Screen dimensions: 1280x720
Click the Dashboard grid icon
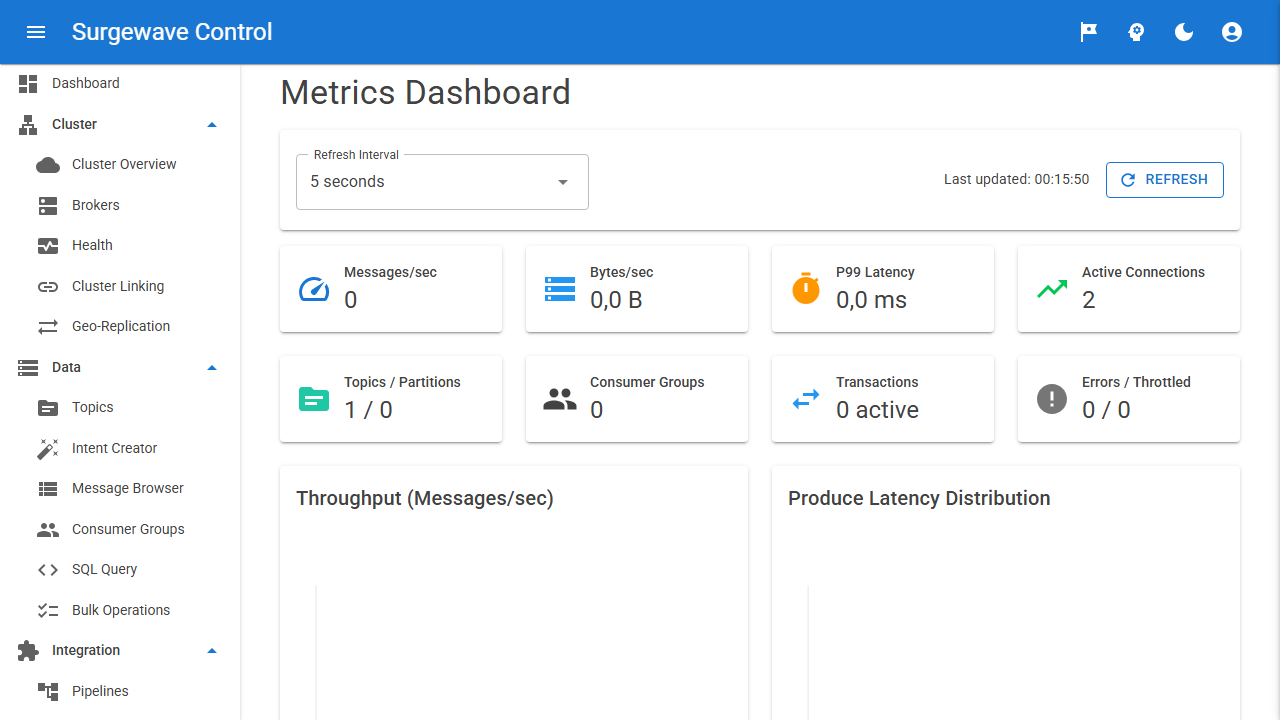[28, 84]
